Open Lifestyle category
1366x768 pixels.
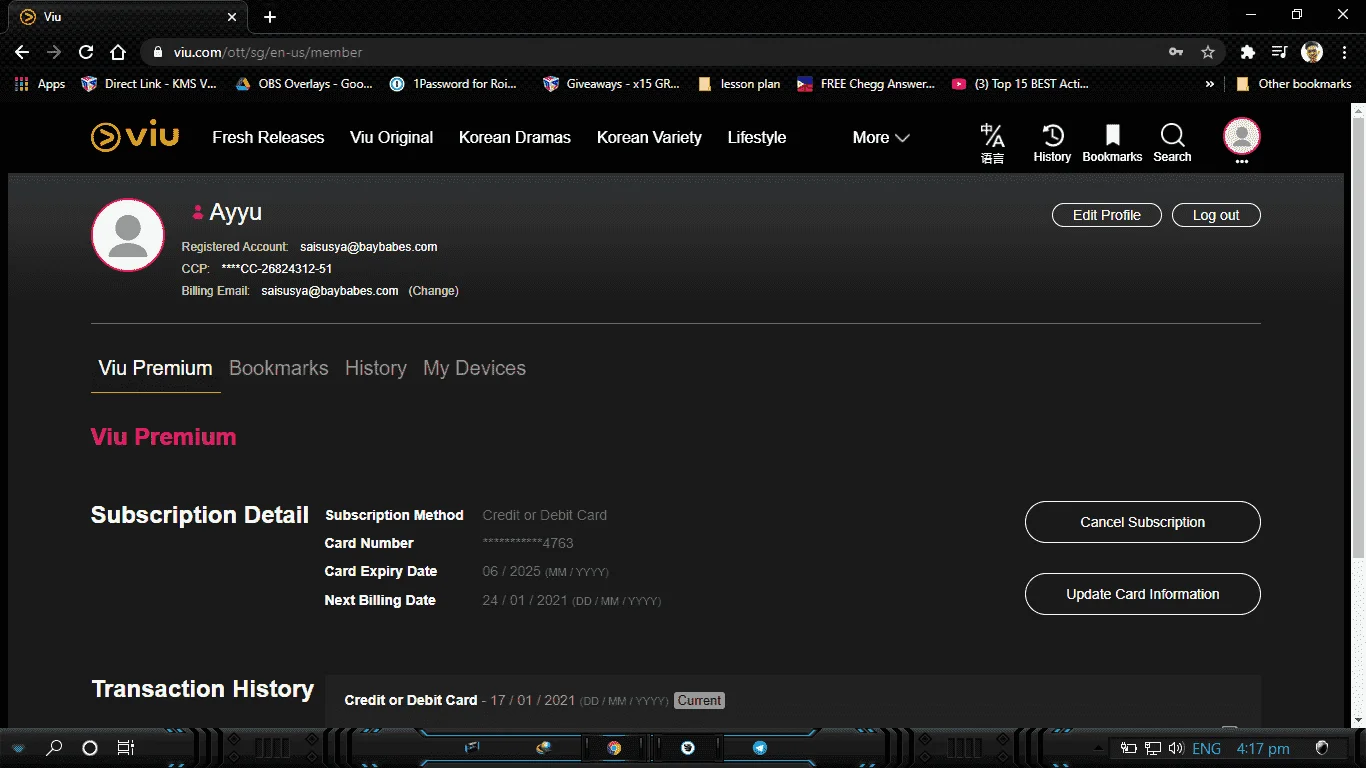click(757, 137)
